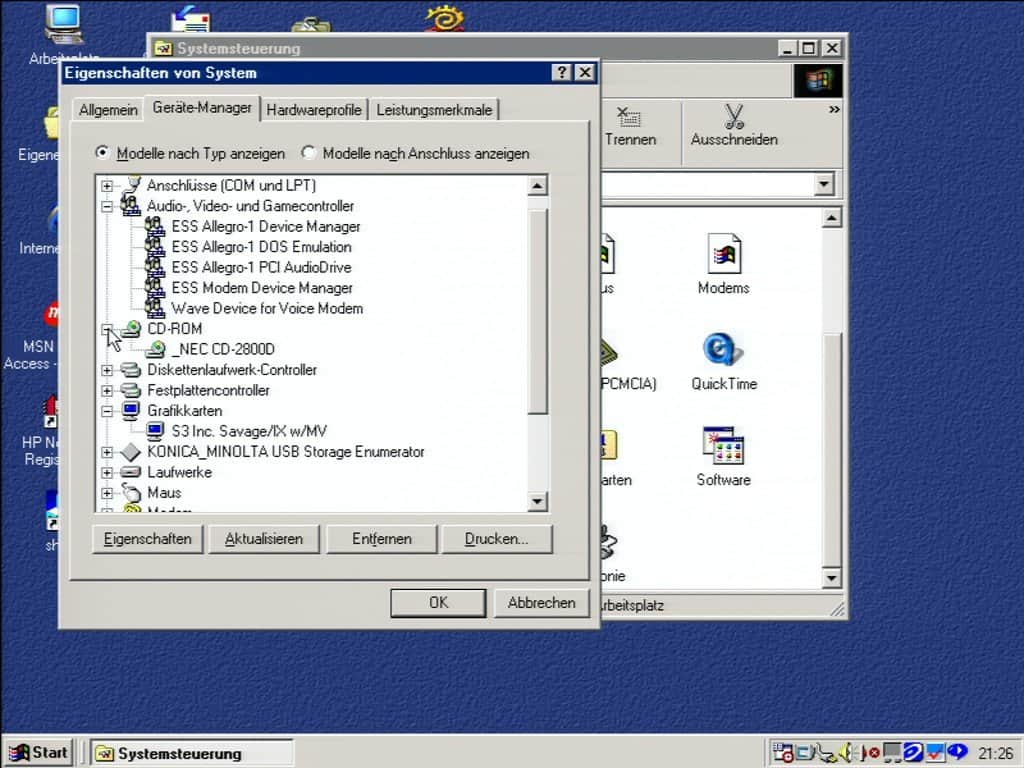Viewport: 1024px width, 768px height.
Task: Click the Systemsteuerung title bar folder icon
Action: pos(163,48)
